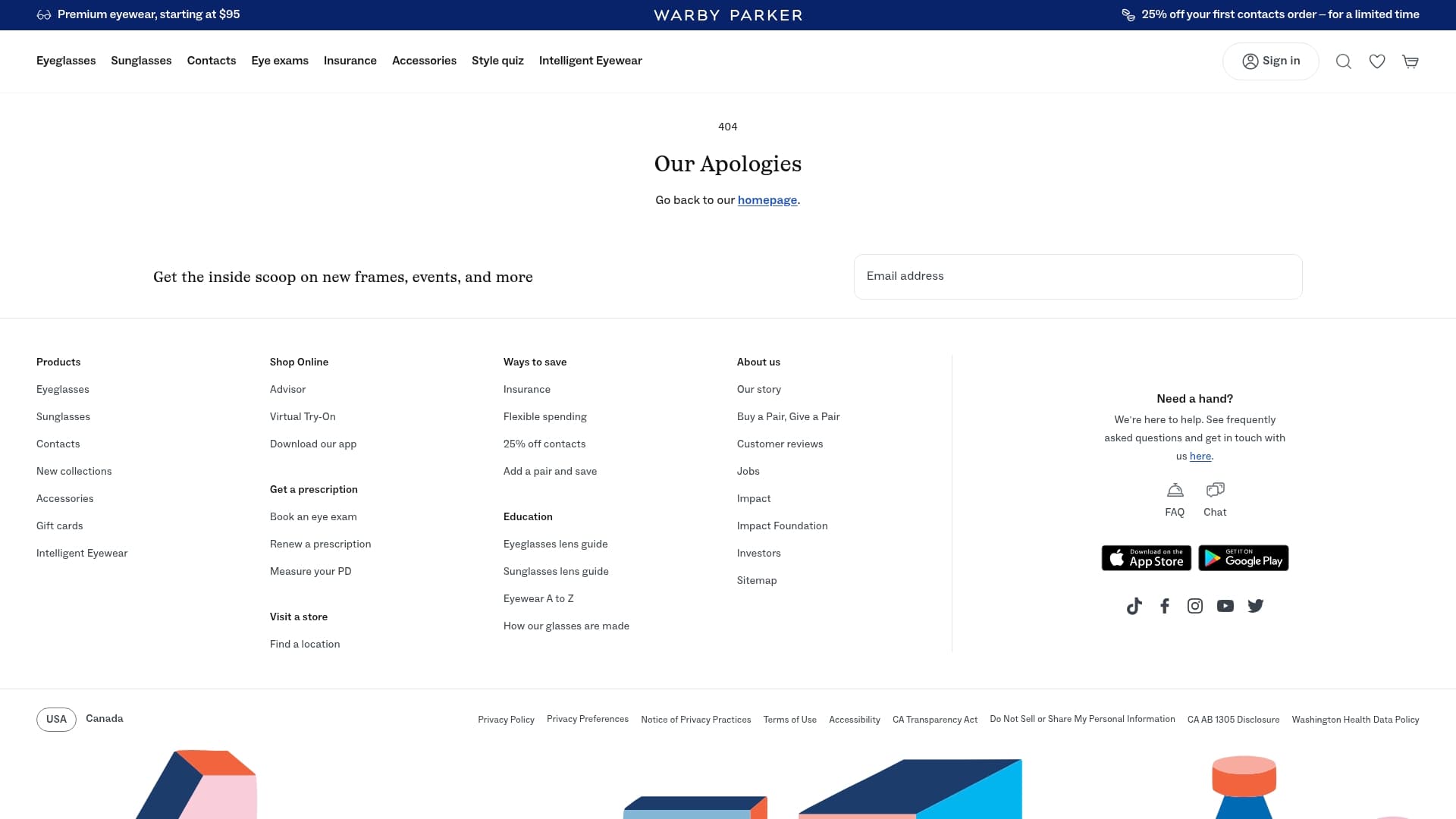Switch region to Canada
The width and height of the screenshot is (1456, 819).
point(105,719)
